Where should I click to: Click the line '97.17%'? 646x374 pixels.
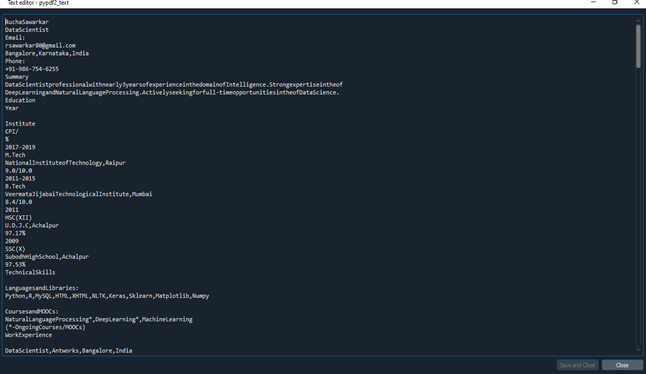15,233
